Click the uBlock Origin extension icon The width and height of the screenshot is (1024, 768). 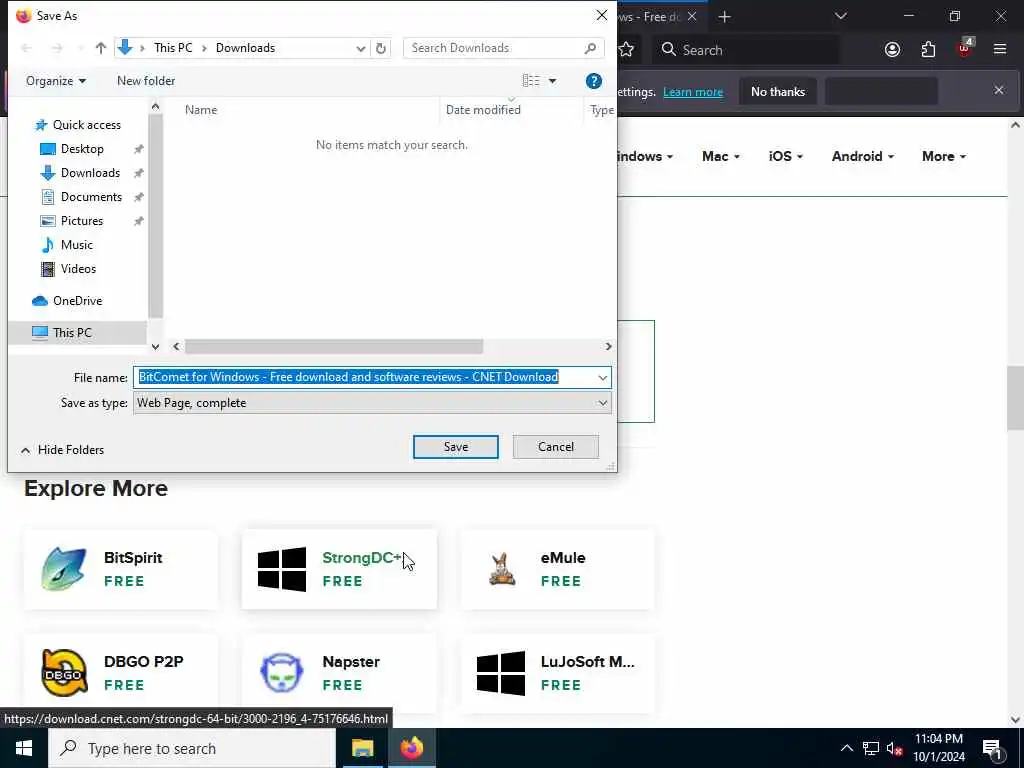tap(965, 48)
